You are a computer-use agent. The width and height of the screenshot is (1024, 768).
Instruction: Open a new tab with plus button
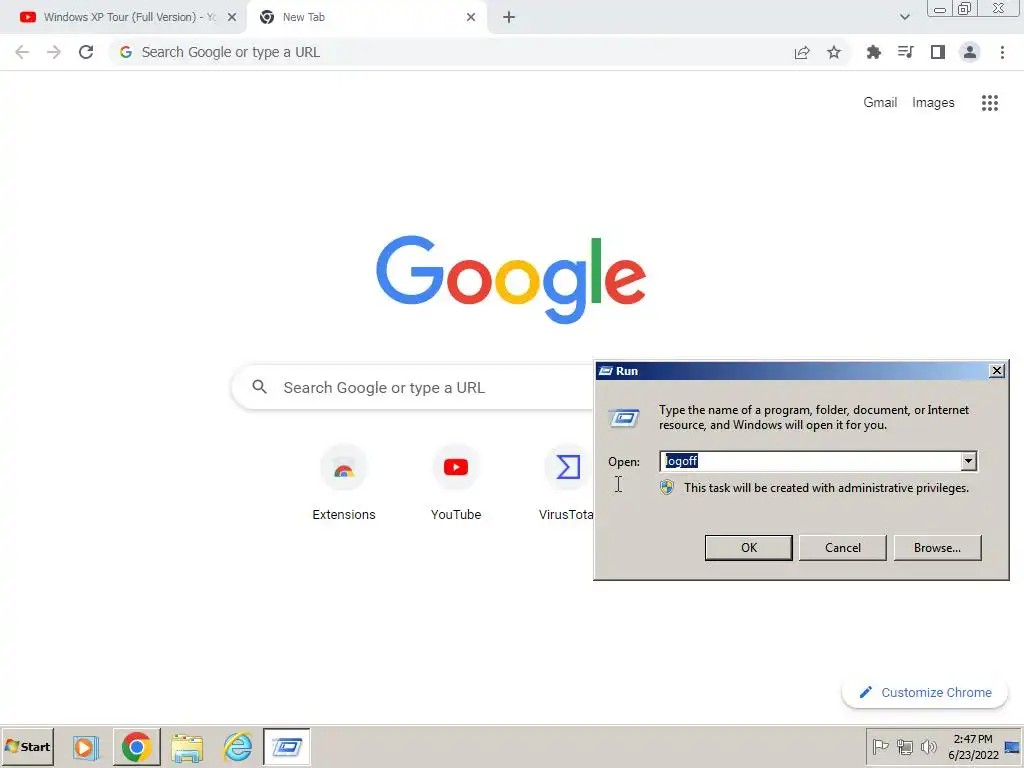point(509,17)
